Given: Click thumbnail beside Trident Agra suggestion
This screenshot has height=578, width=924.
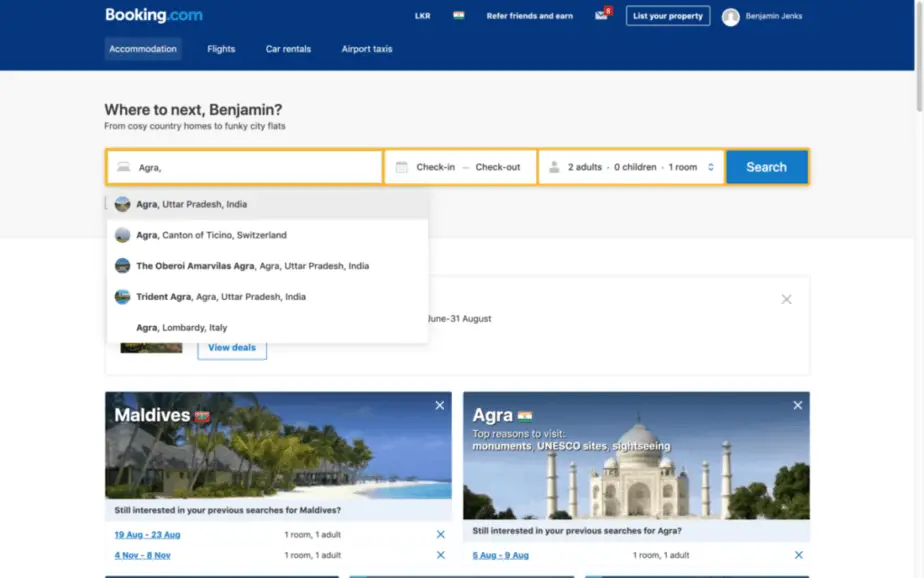Looking at the screenshot, I should pos(123,296).
